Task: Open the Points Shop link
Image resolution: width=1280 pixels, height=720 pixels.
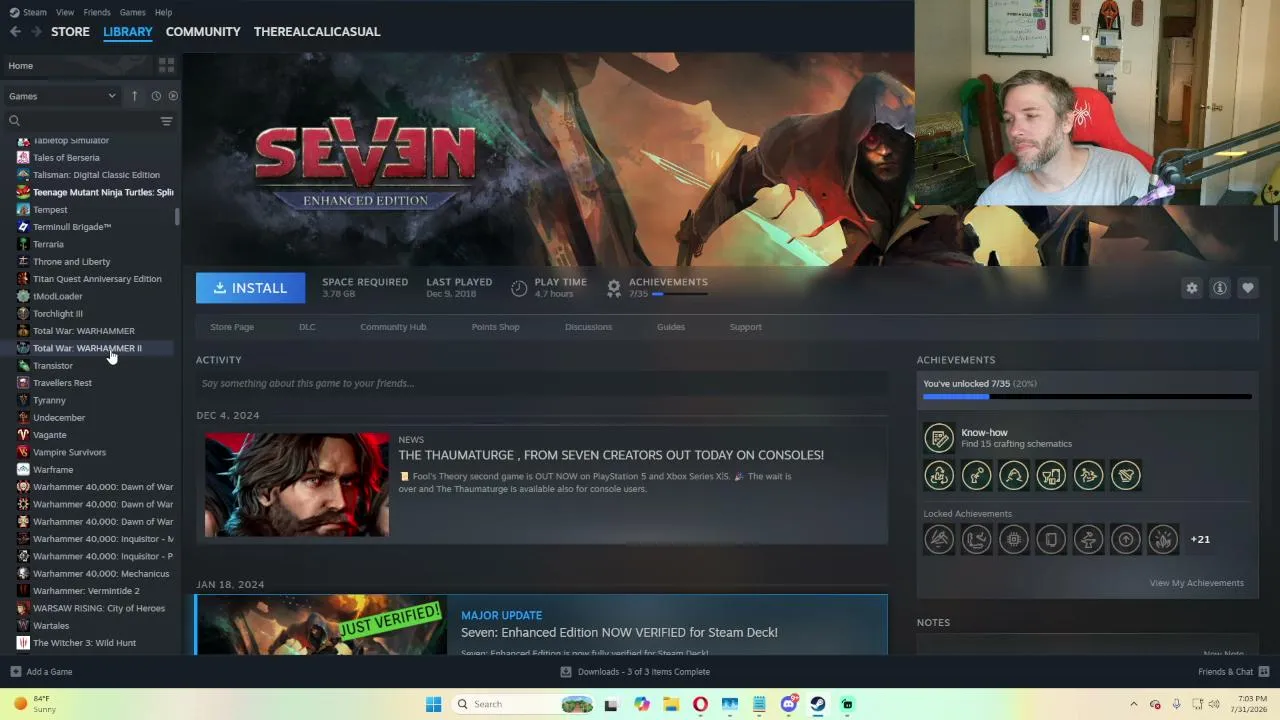Action: [495, 327]
